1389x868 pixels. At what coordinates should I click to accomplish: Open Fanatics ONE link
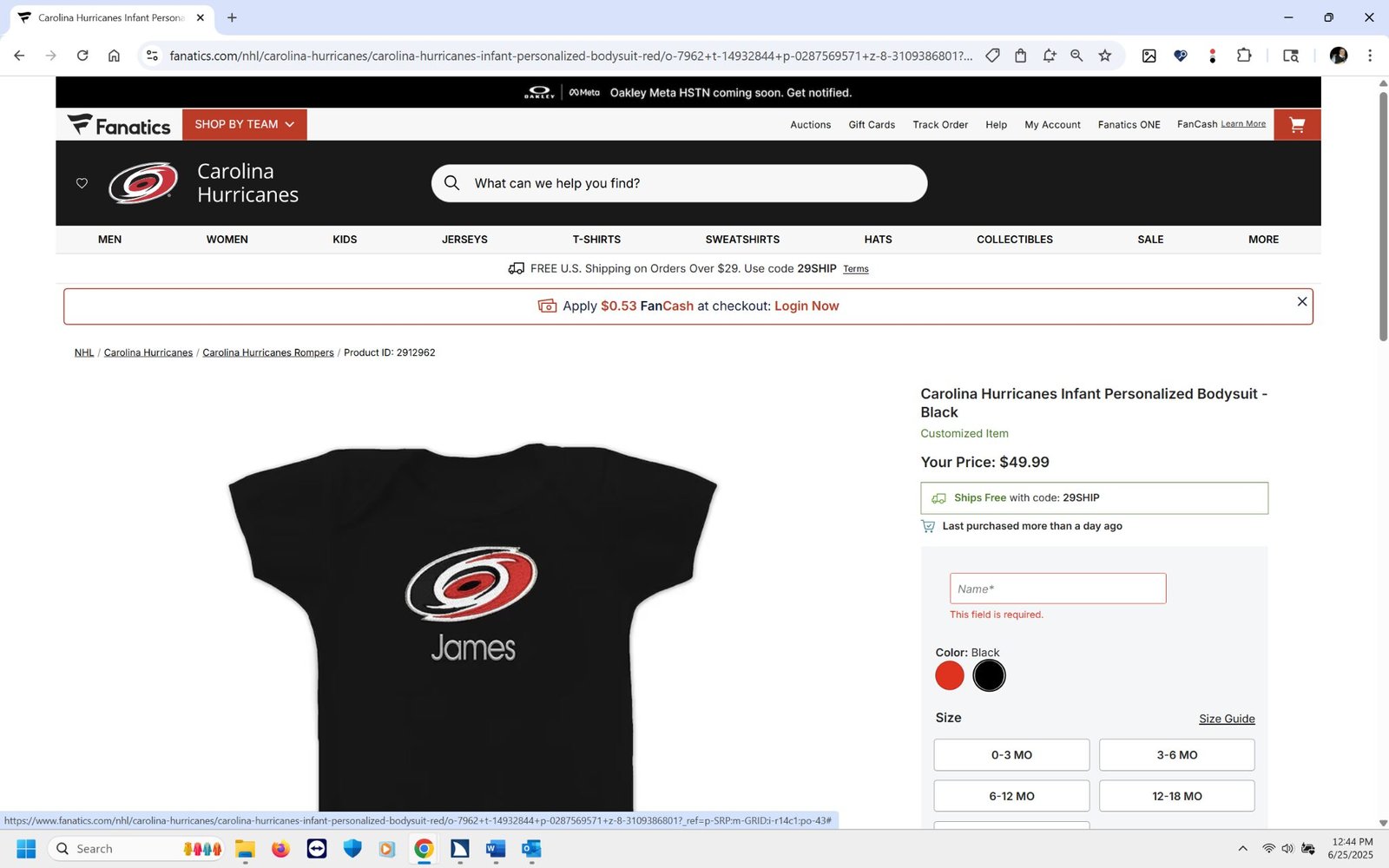click(x=1129, y=125)
